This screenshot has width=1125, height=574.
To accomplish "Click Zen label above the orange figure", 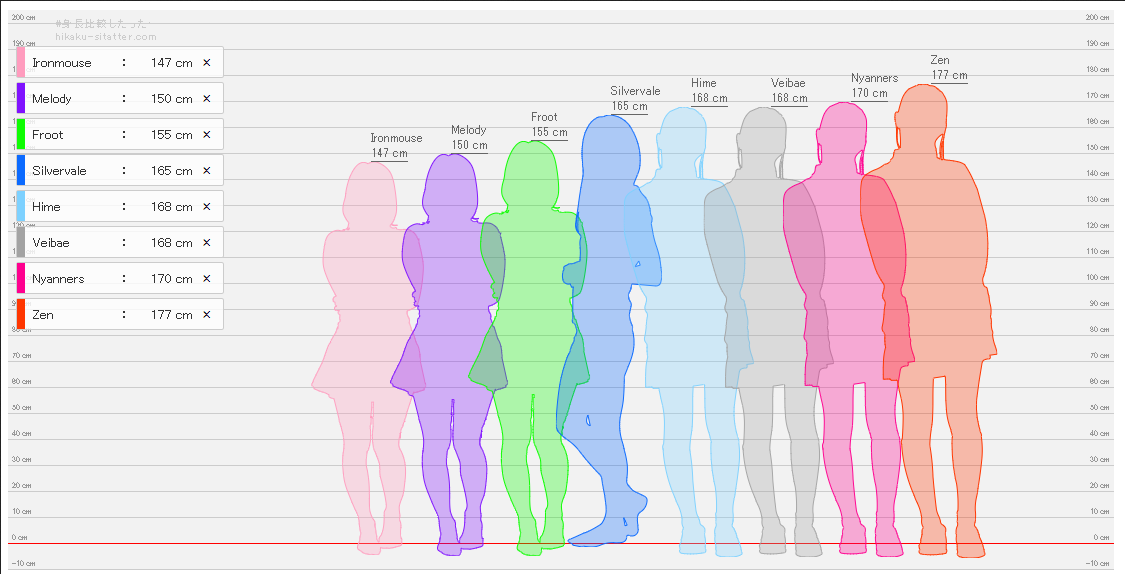I will tap(939, 60).
